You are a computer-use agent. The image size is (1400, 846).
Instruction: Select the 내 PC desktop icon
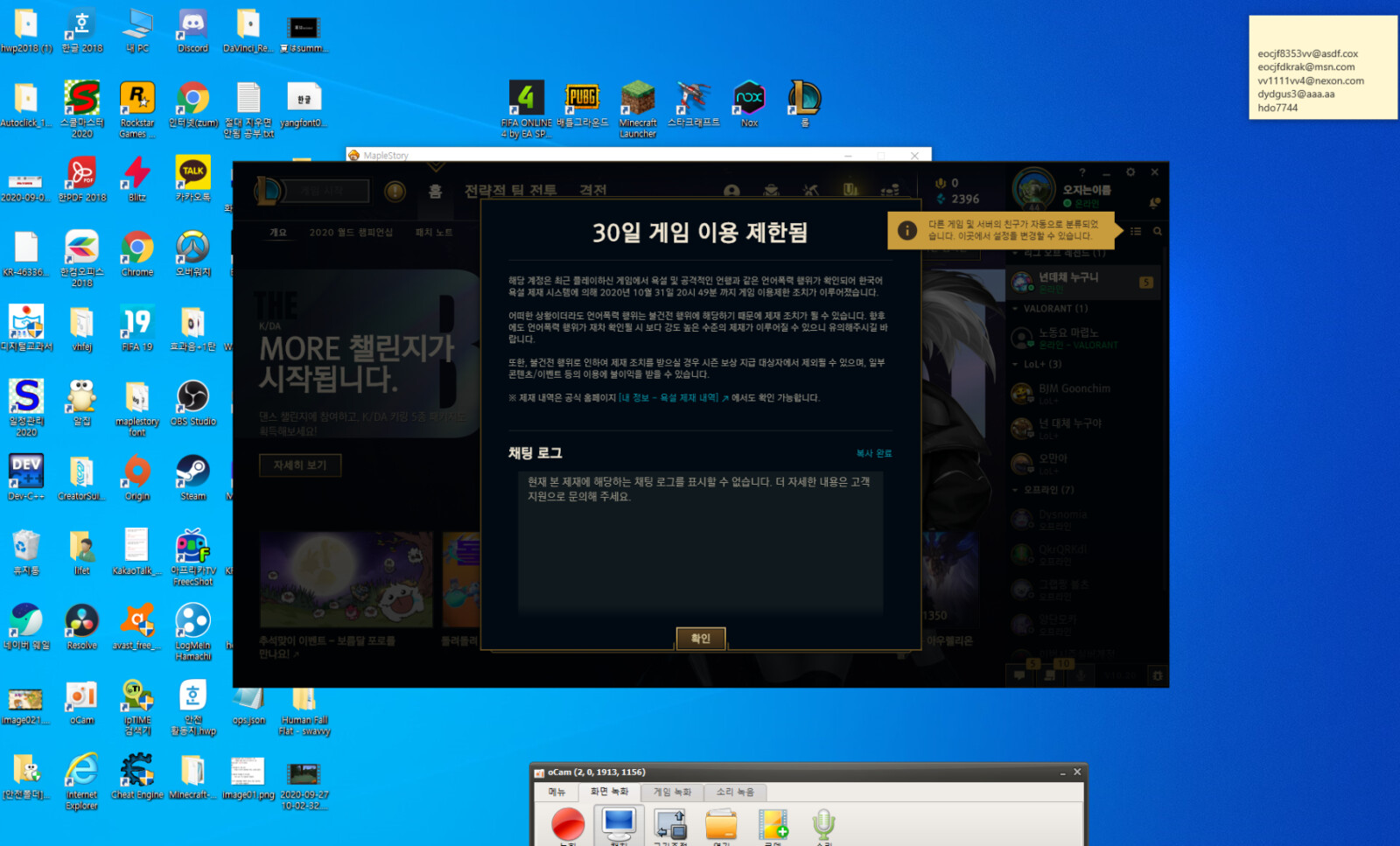click(137, 31)
